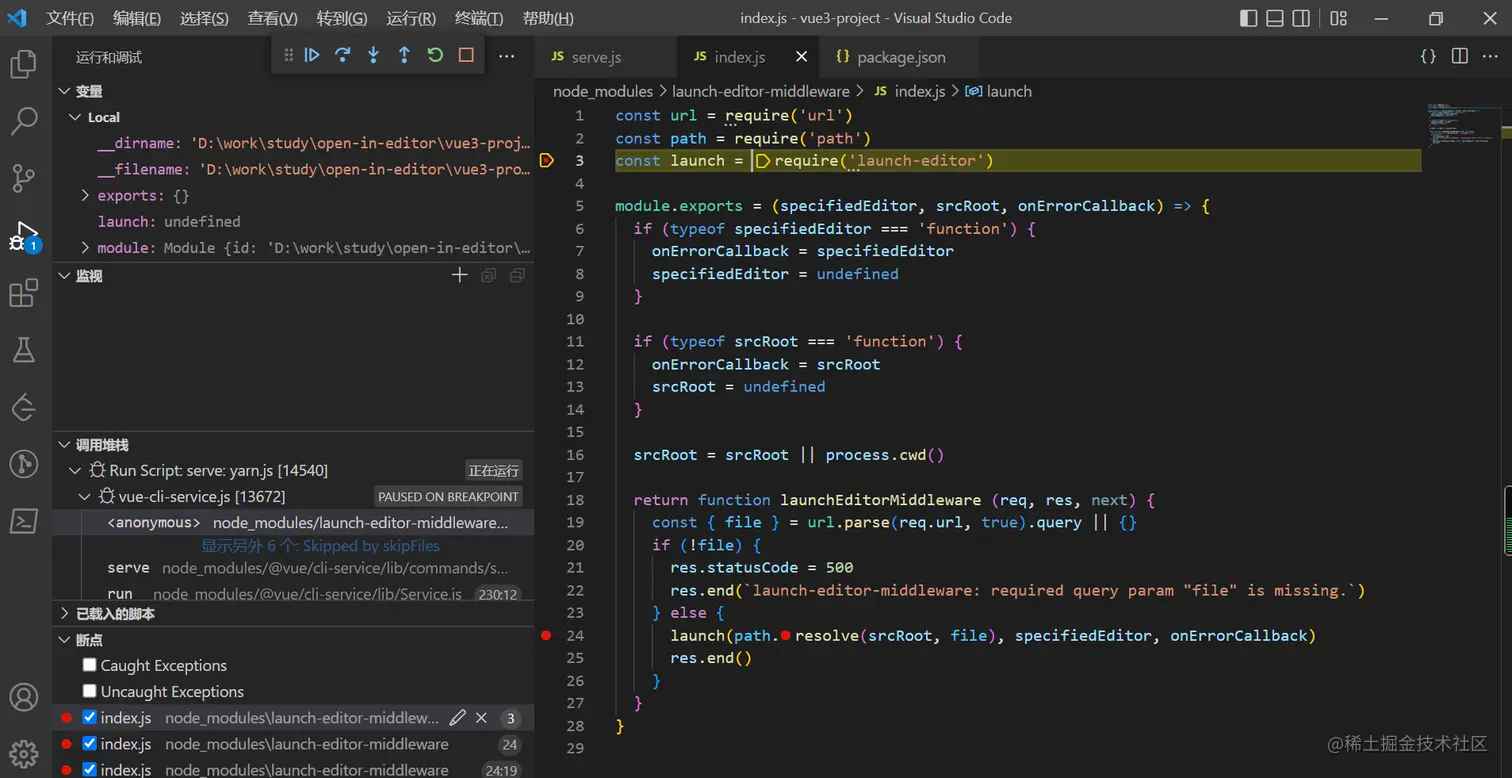Expand the 已载入的脚本 section
This screenshot has width=1512, height=778.
115,614
